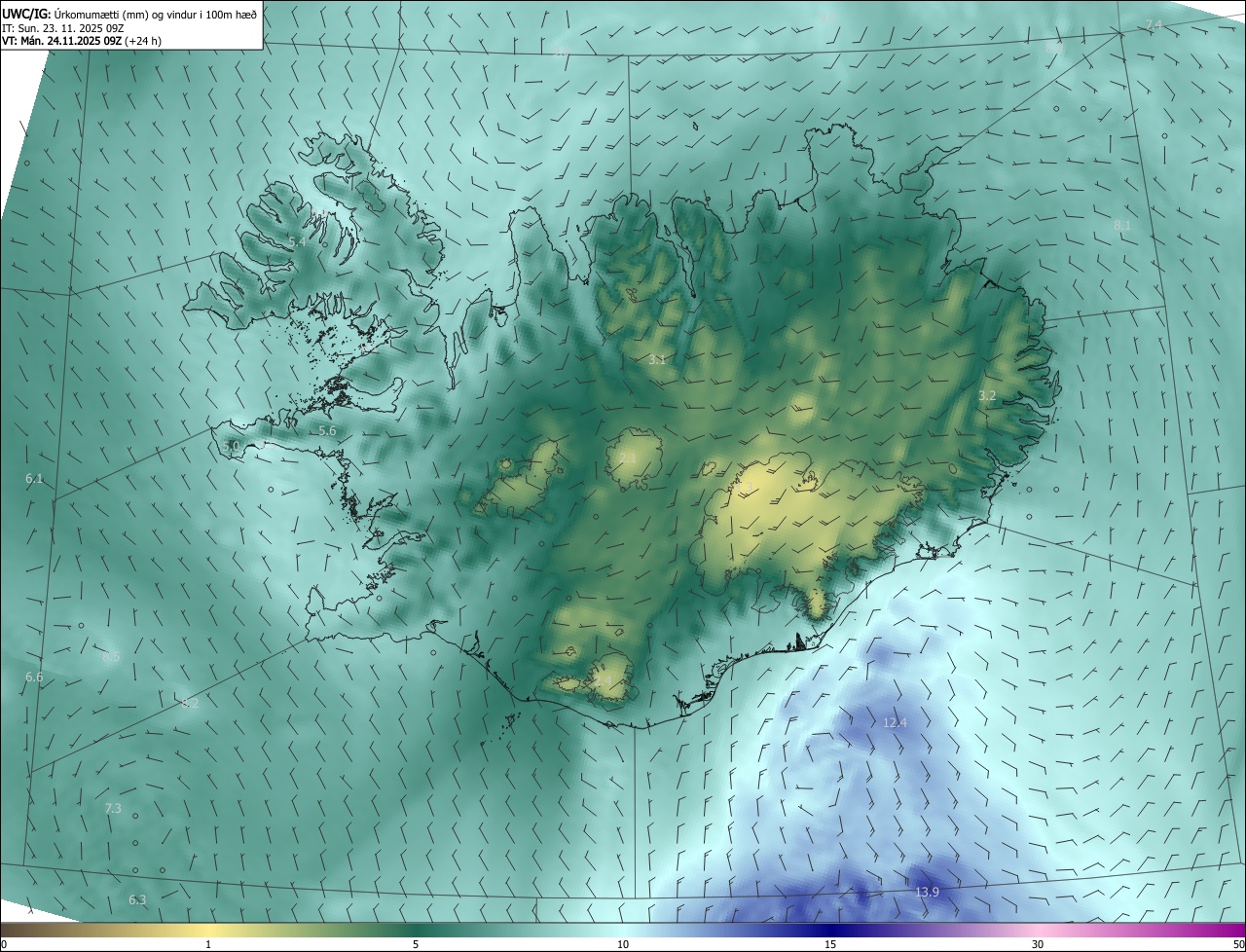The image size is (1246, 952).
Task: Click the 3.2 value in east Iceland
Action: click(987, 395)
